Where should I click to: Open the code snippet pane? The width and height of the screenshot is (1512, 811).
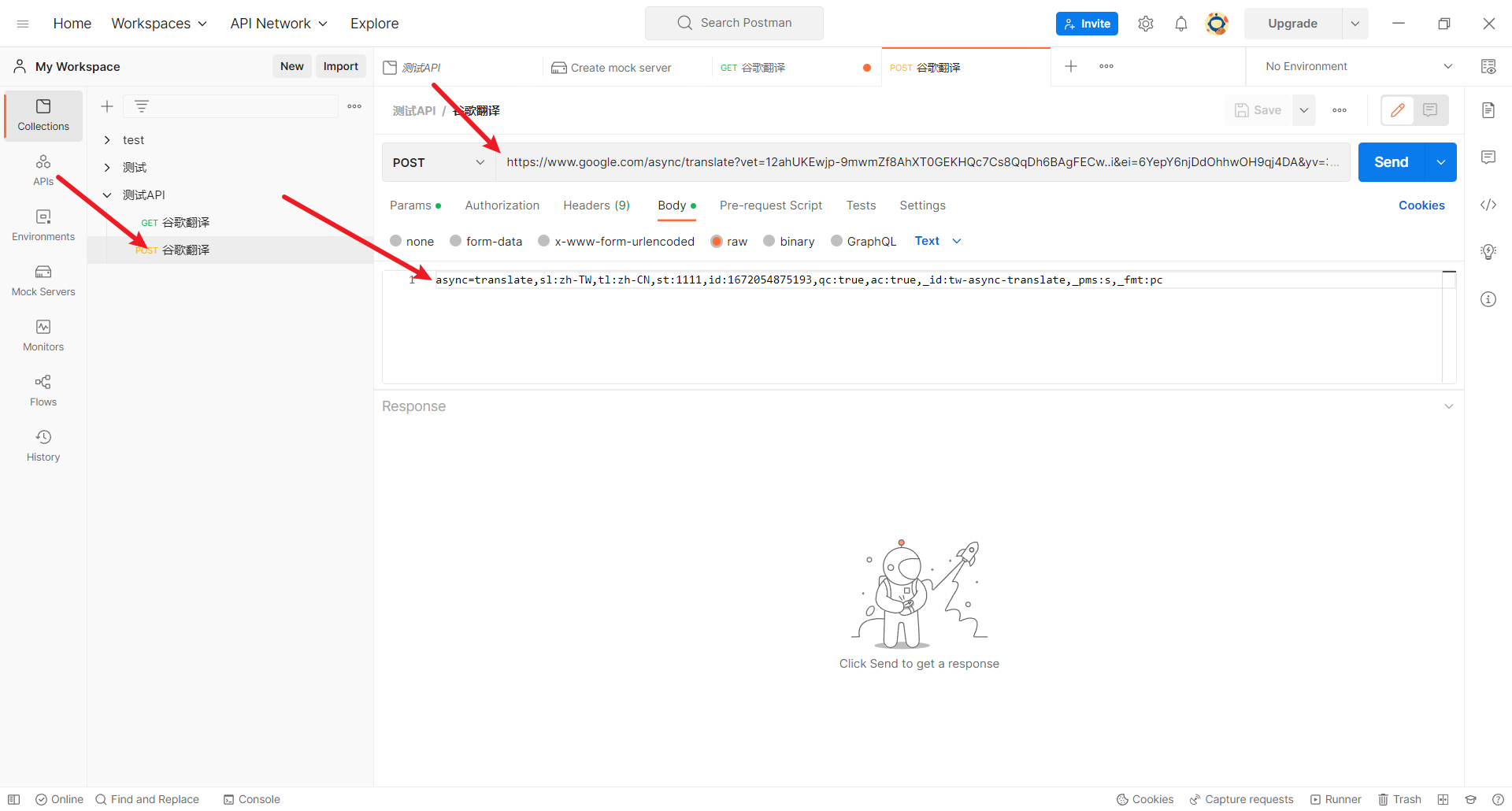tap(1488, 205)
